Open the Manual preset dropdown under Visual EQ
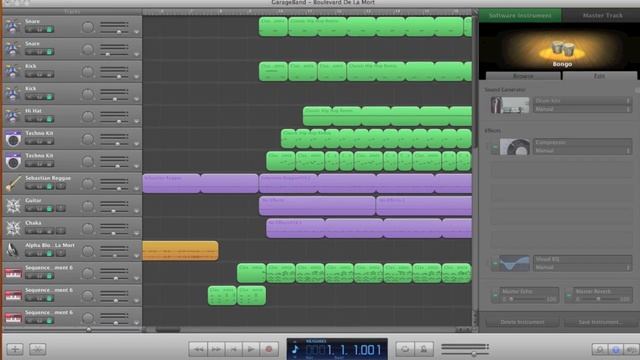 (582, 267)
